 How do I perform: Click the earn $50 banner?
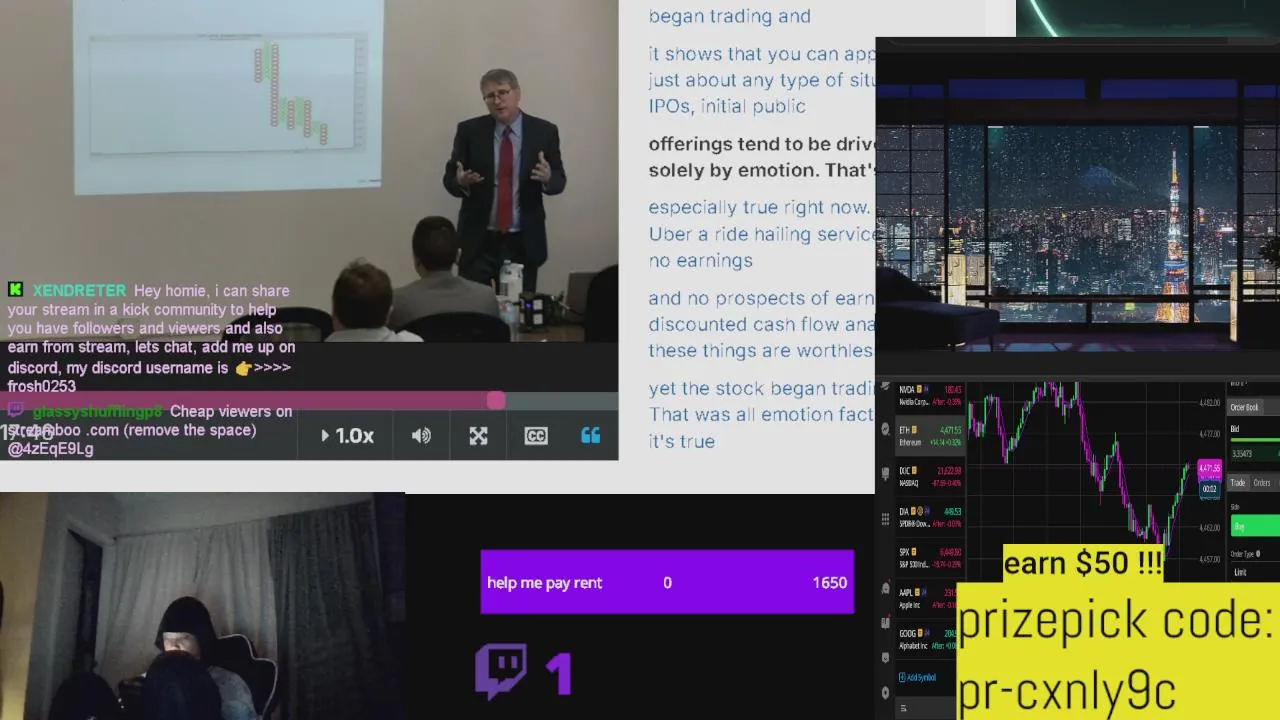[1083, 563]
